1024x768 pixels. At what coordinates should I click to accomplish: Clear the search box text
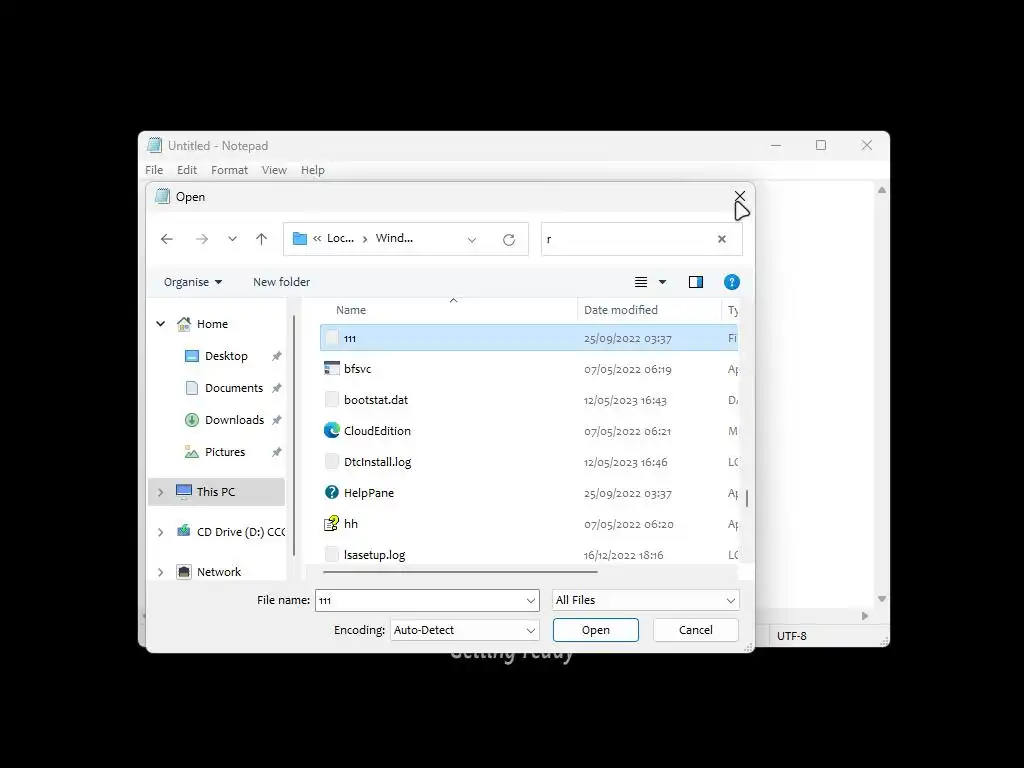722,239
